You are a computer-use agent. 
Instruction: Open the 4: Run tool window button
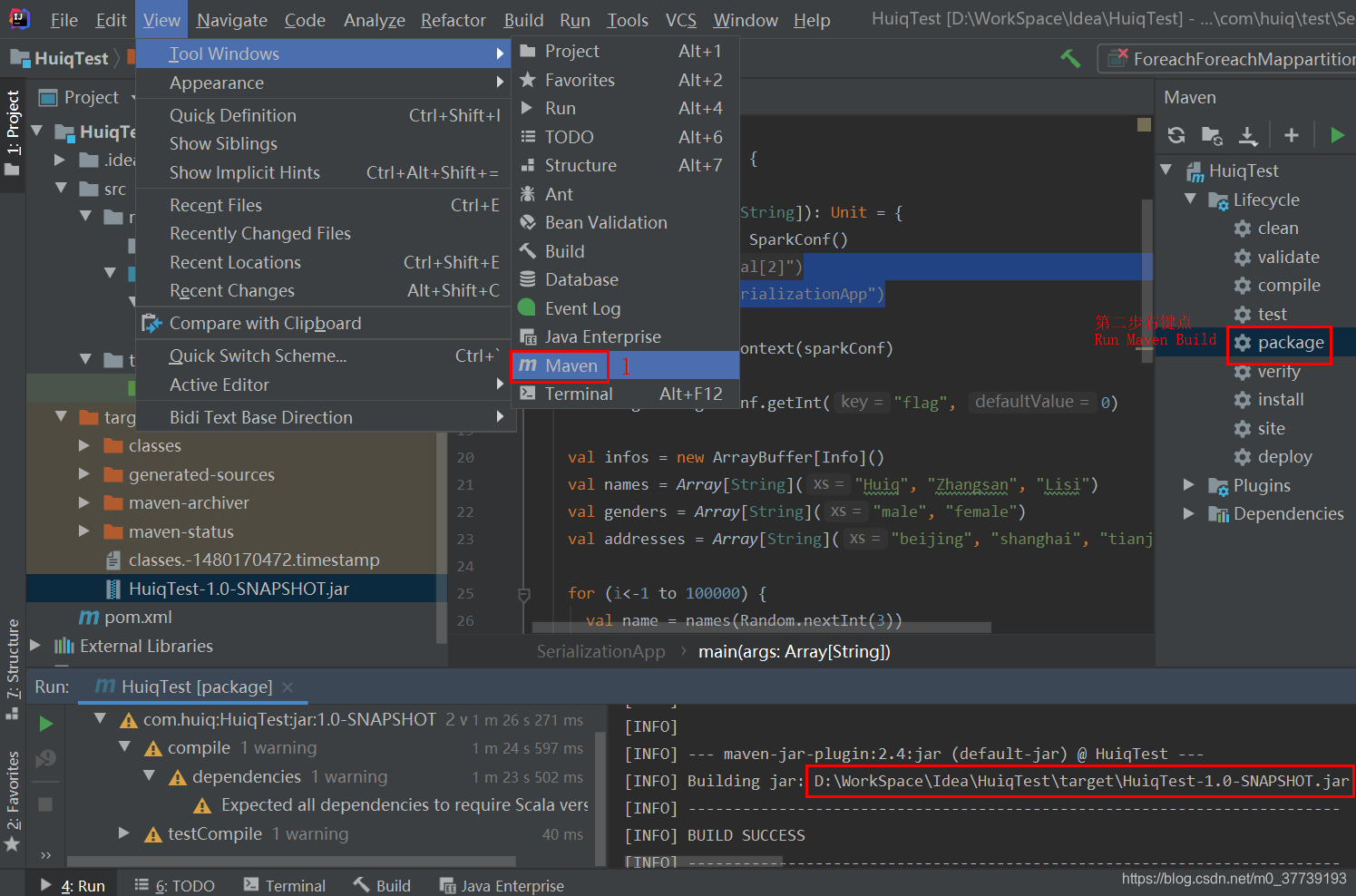pyautogui.click(x=73, y=885)
